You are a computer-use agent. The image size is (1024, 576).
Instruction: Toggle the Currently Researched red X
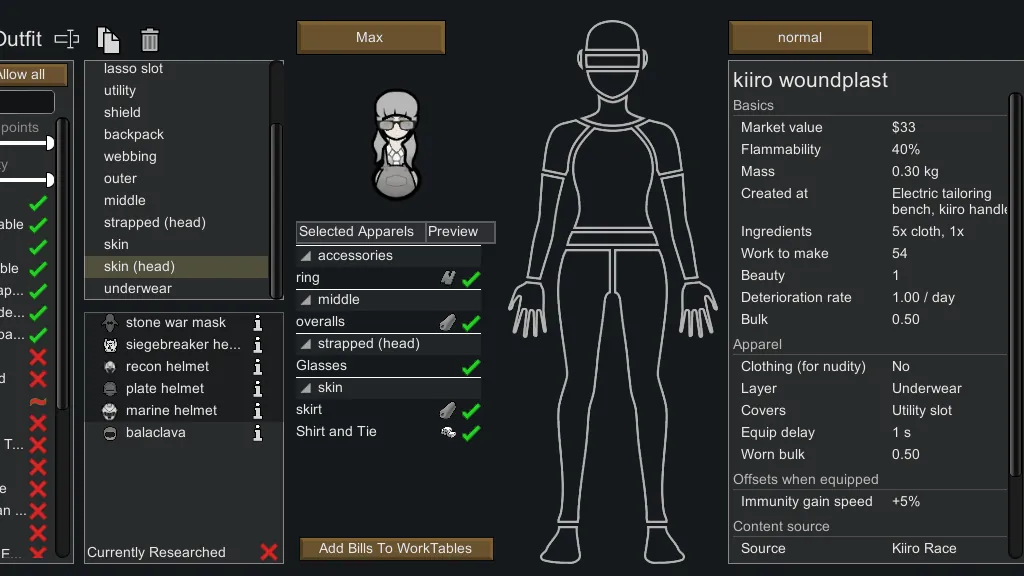point(268,552)
